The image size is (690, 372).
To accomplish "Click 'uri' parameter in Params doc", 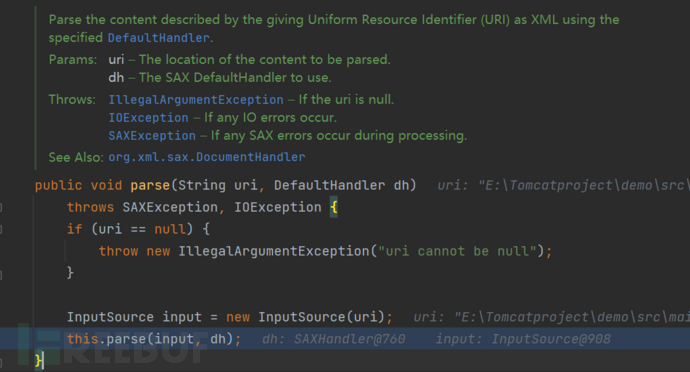I will pos(116,60).
